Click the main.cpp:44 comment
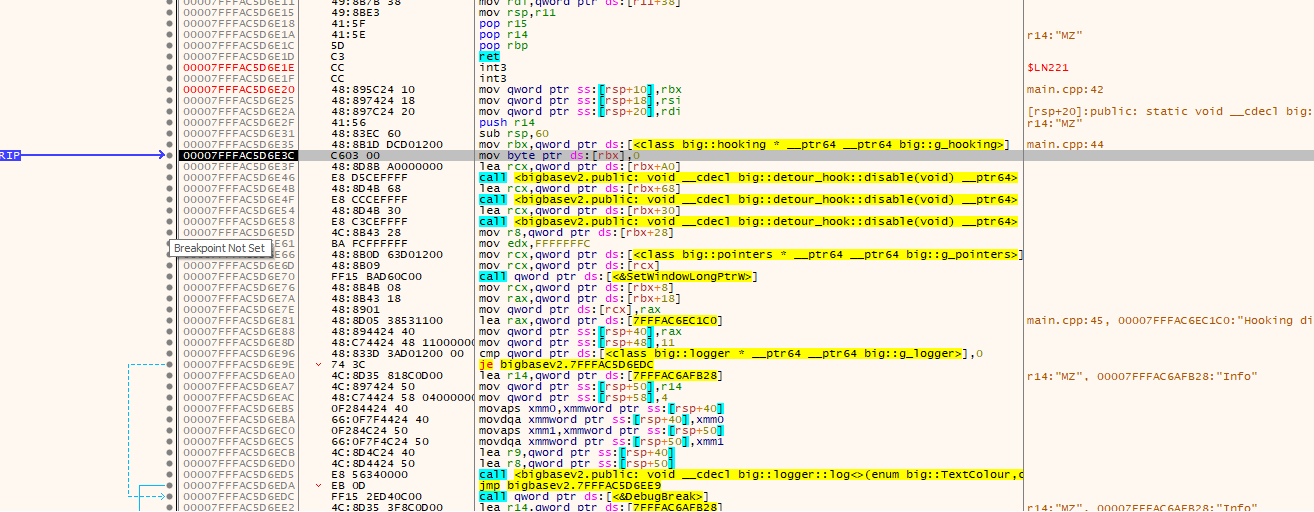This screenshot has width=1314, height=512. click(1065, 145)
